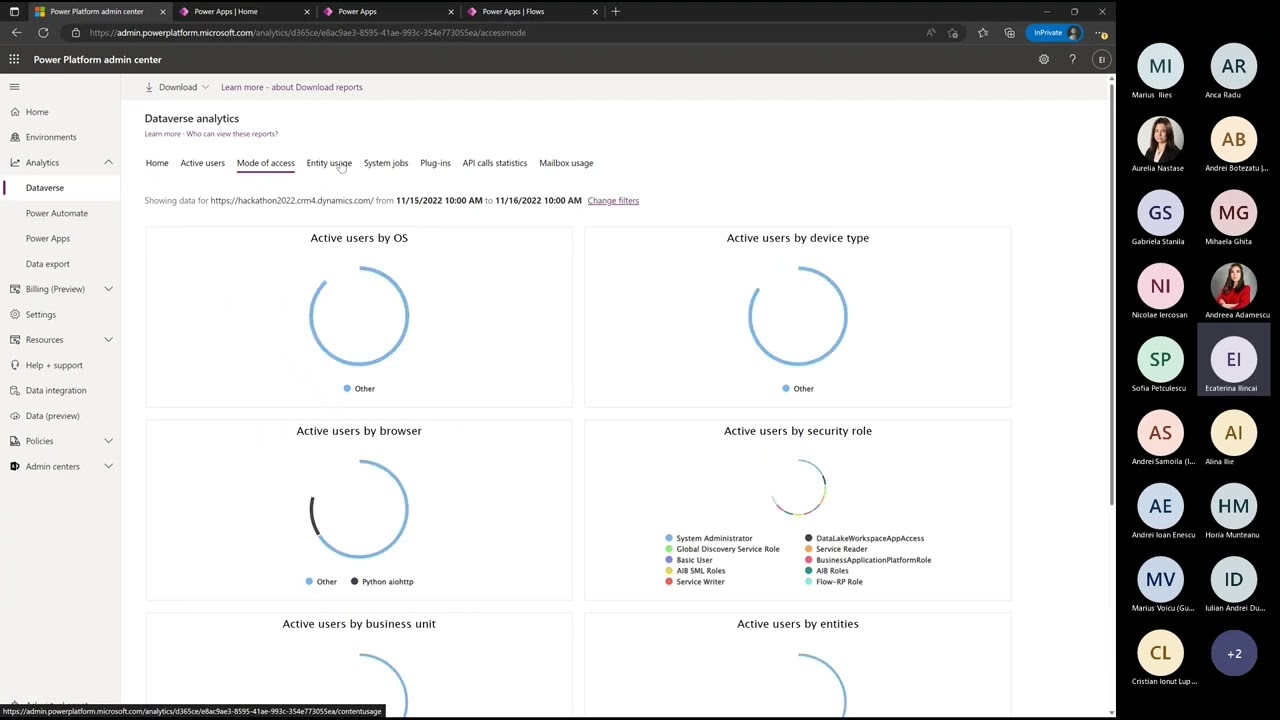The image size is (1280, 720).
Task: Click Andreea Adamescu's participant video tile
Action: 1233,286
